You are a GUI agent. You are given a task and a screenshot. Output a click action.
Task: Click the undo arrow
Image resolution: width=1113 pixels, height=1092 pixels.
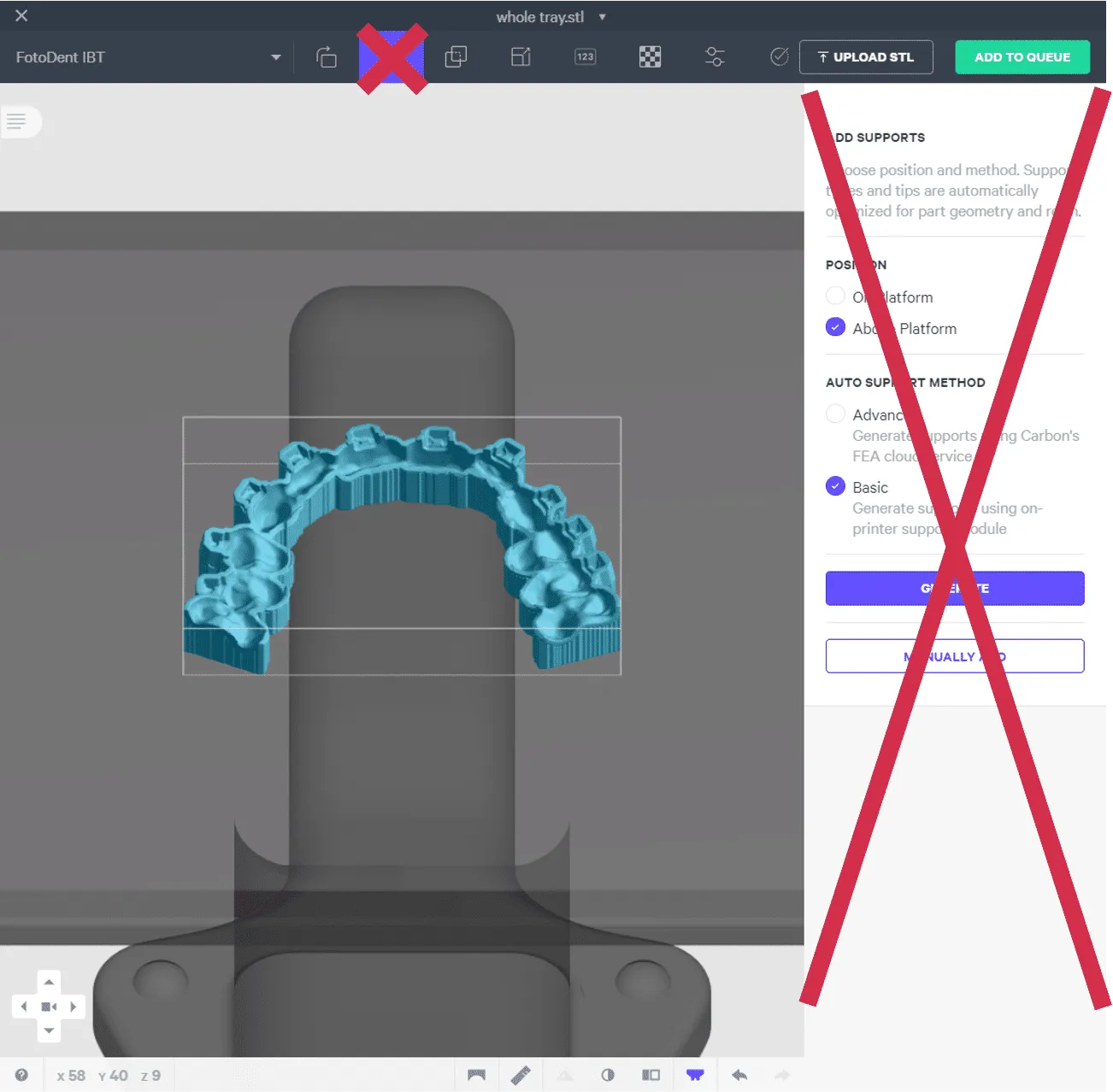[x=739, y=1075]
